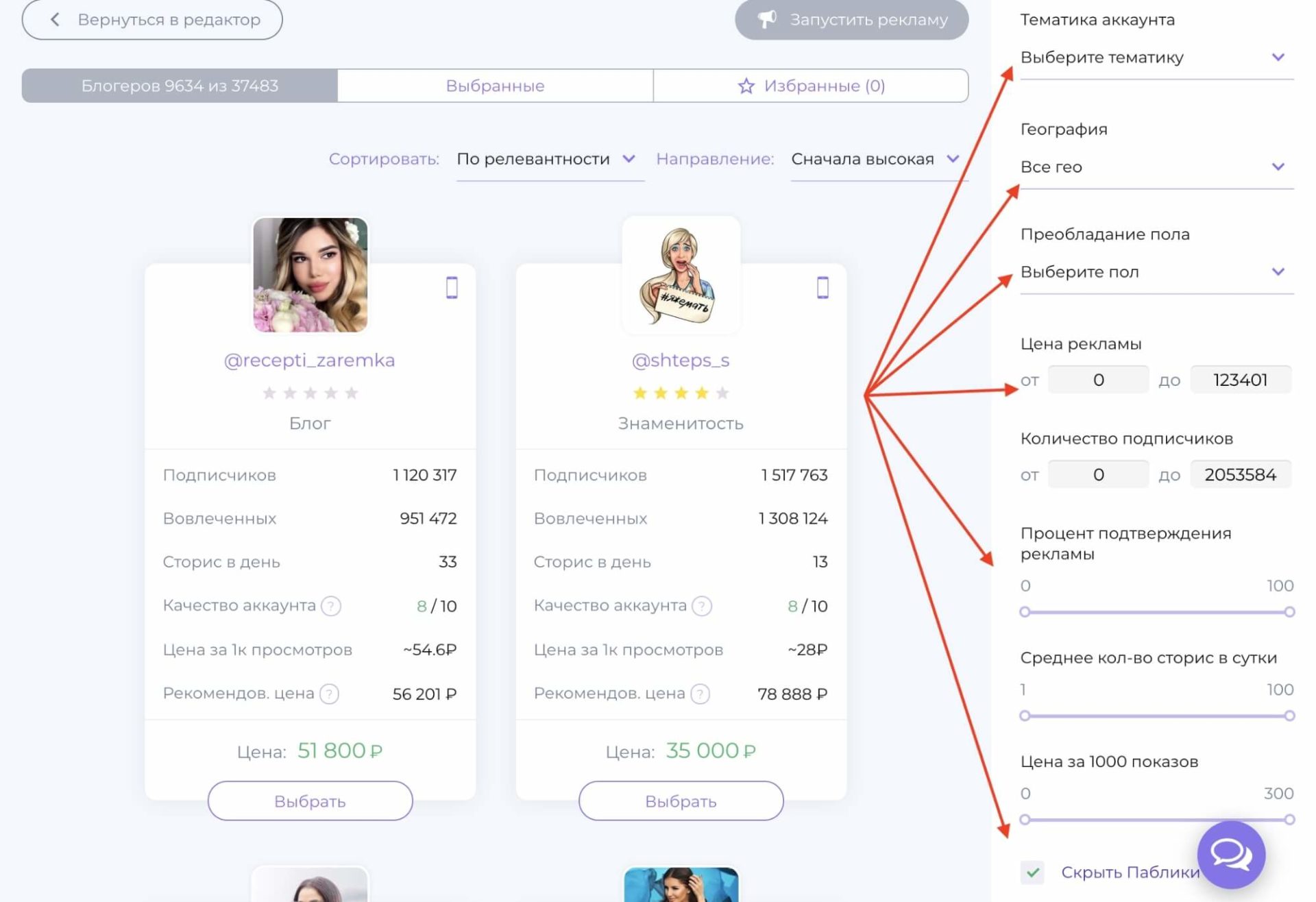Click the right handle of Среднее кол-во сторис slider
This screenshot has width=1316, height=902.
click(x=1289, y=716)
